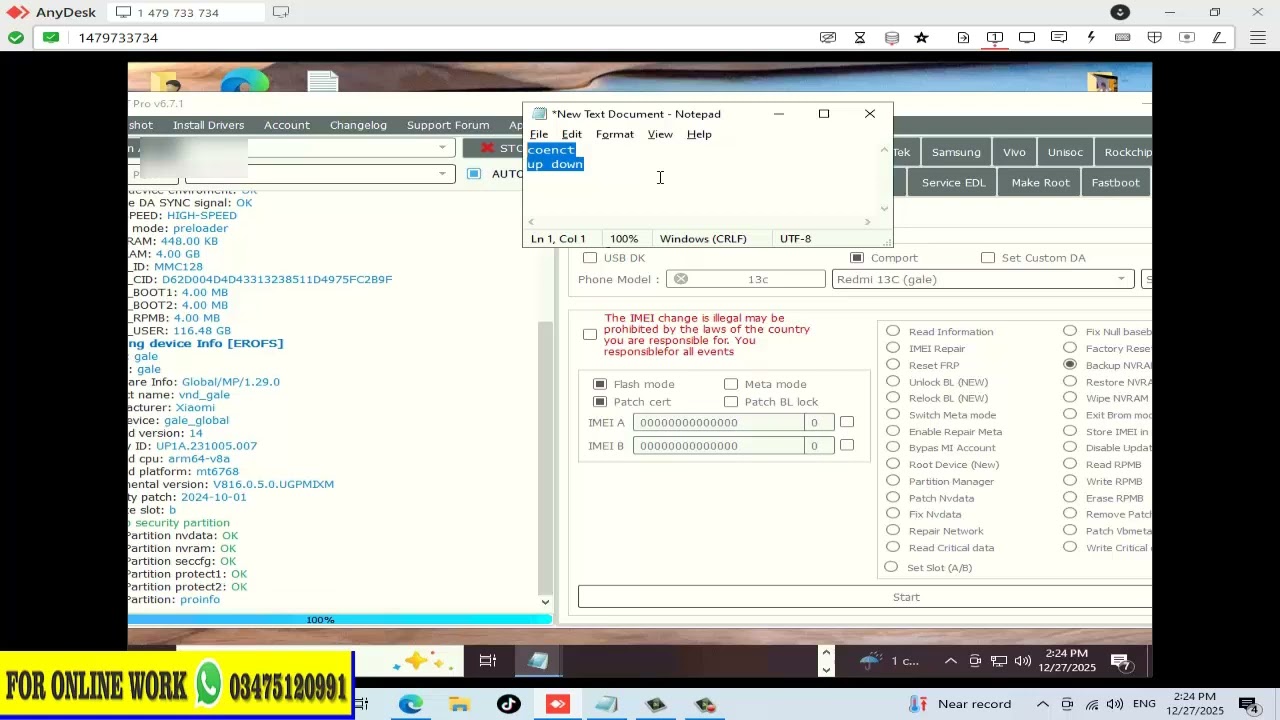Click the IMEI B number field
Image resolution: width=1280 pixels, height=720 pixels.
coord(718,446)
